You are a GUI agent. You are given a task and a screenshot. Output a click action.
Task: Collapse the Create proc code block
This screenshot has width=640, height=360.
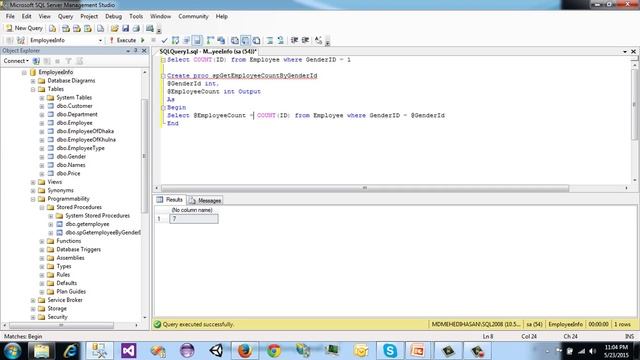point(163,76)
